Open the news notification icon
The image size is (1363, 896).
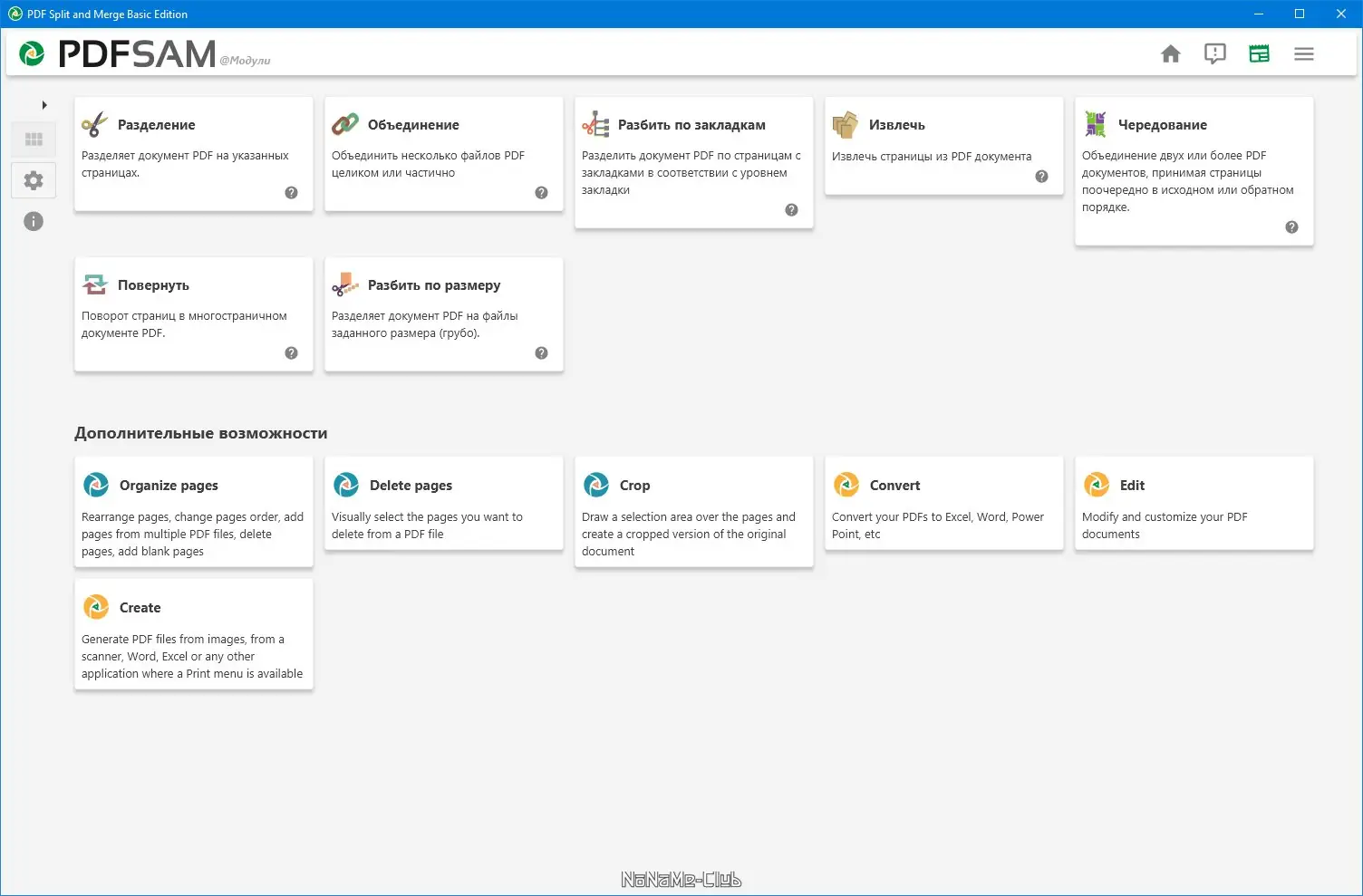pos(1215,54)
